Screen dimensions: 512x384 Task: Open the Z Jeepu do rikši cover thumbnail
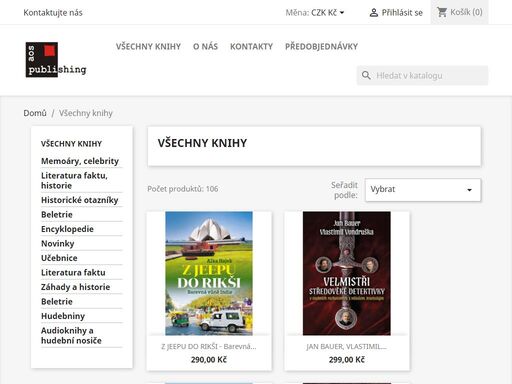click(x=209, y=273)
